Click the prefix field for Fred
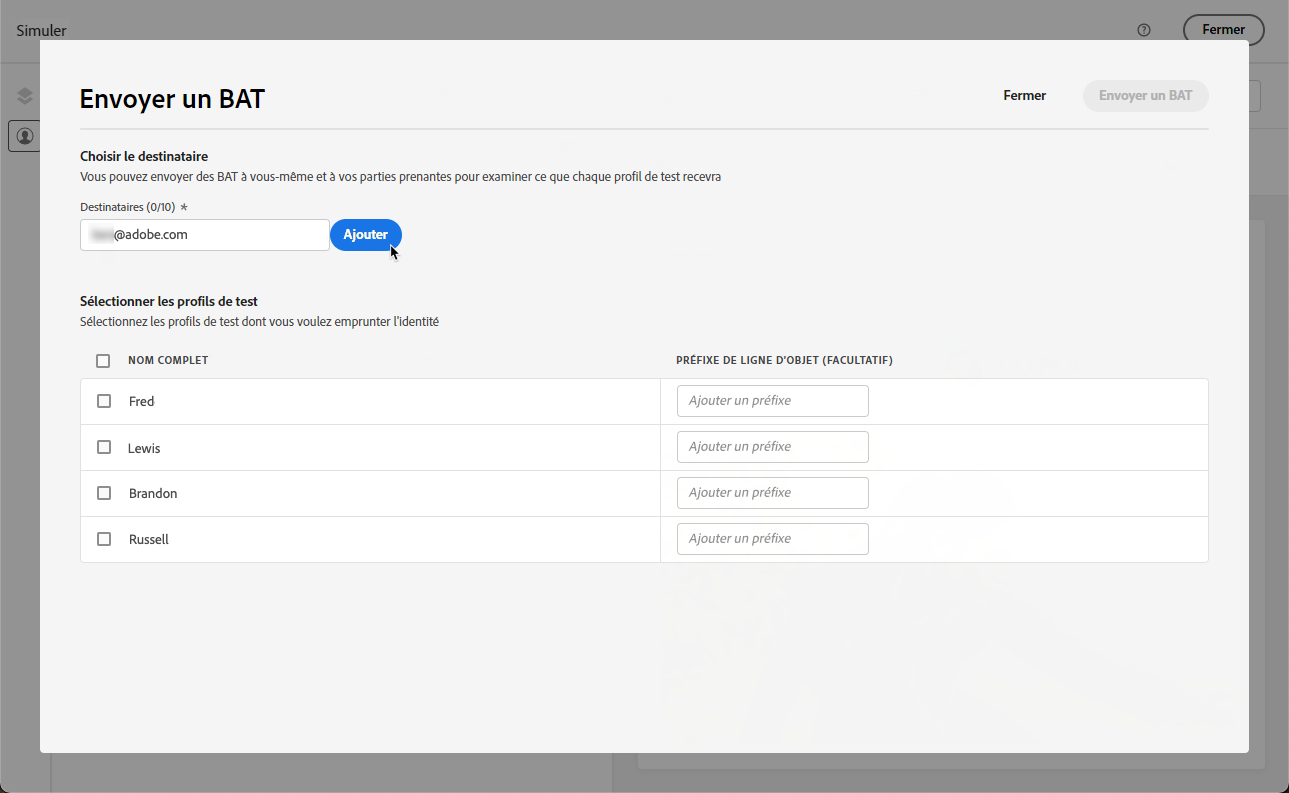Screen dimensions: 1289x793 click(772, 401)
